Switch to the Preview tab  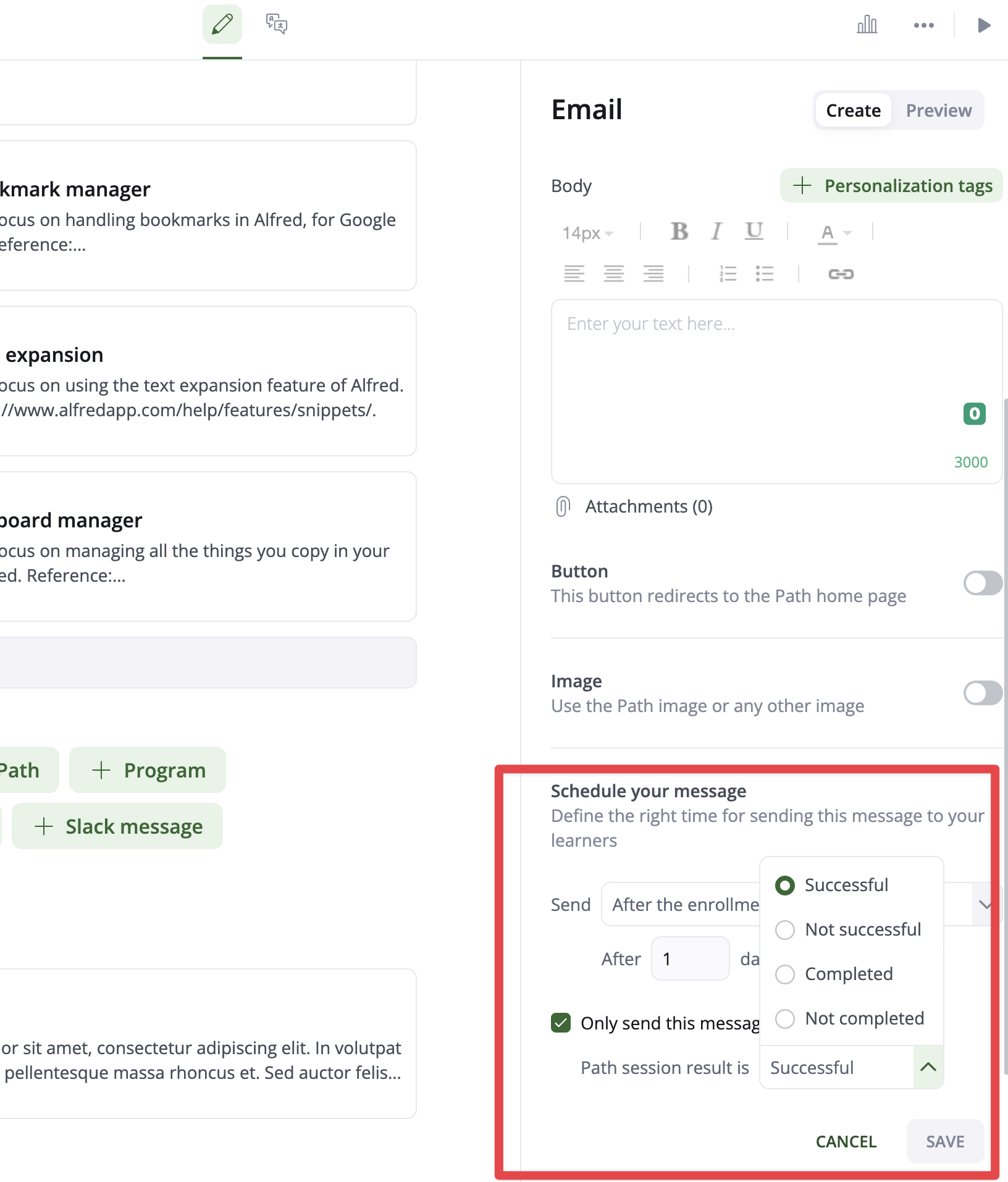pos(938,111)
